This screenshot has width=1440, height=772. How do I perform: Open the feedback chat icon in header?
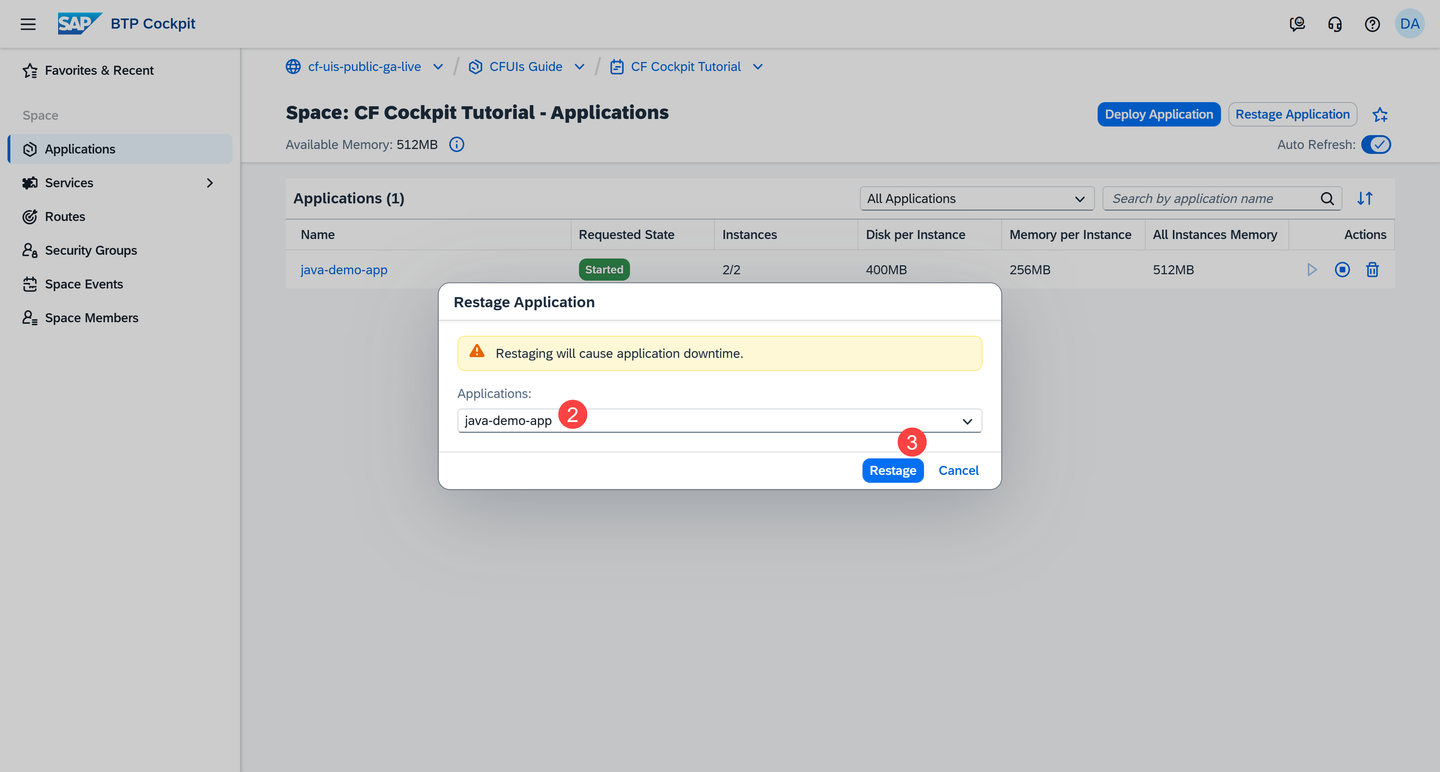[x=1297, y=24]
